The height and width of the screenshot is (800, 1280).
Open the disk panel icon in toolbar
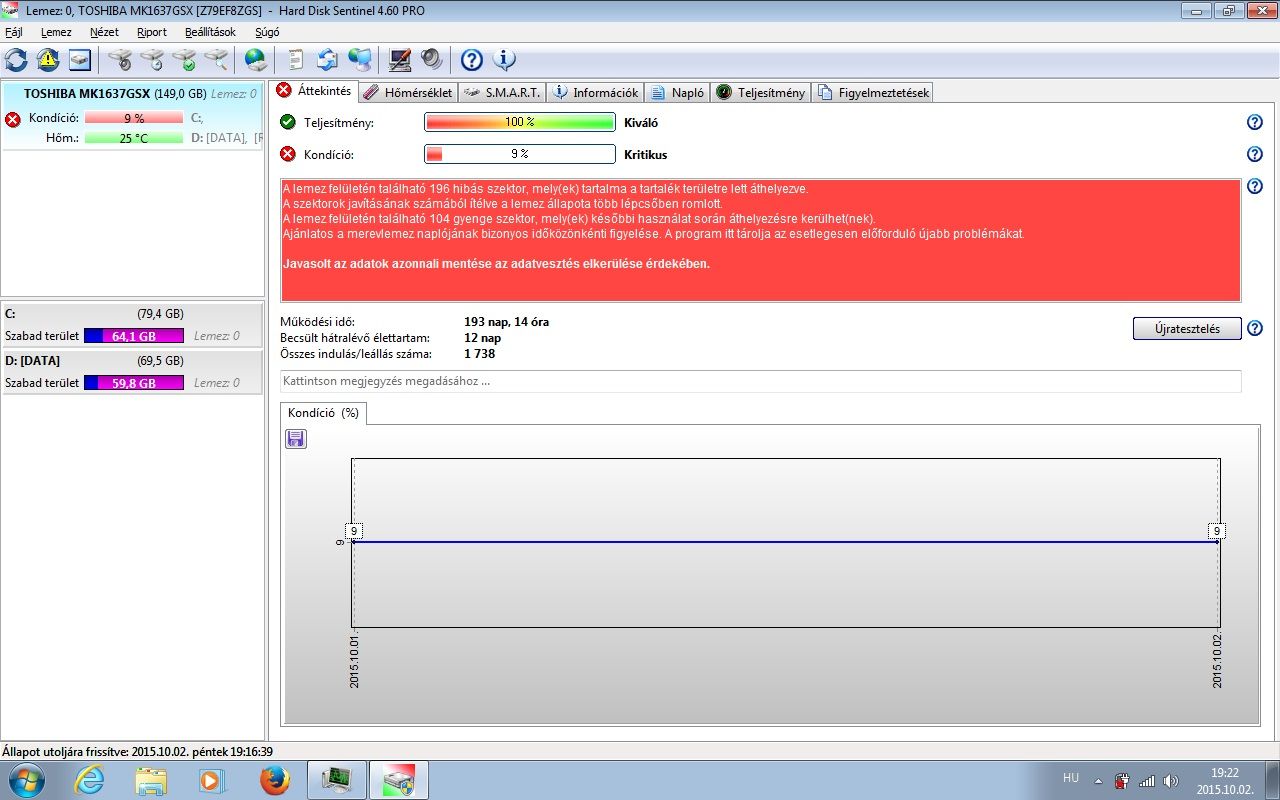(80, 60)
